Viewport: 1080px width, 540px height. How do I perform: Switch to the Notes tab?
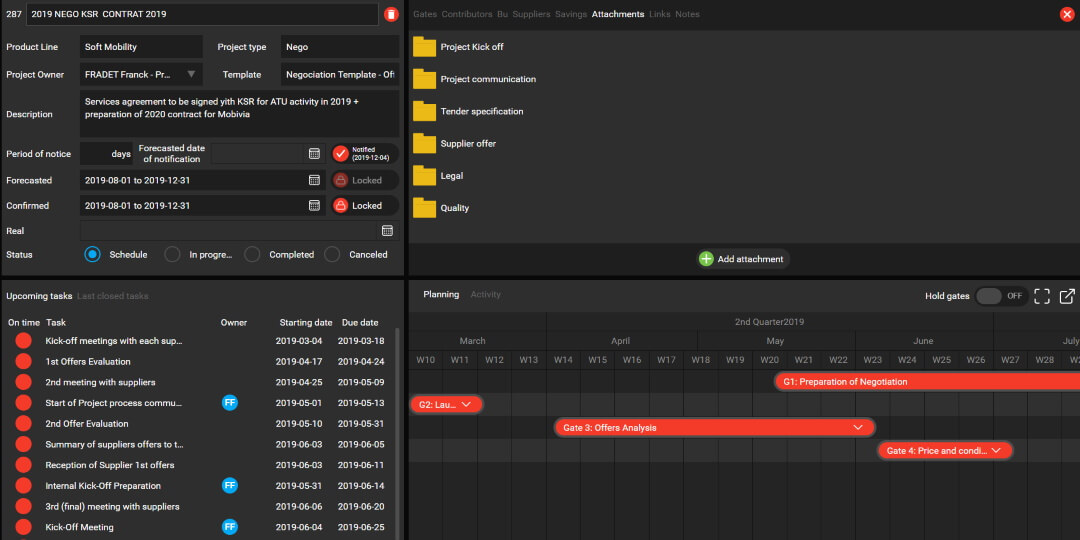pyautogui.click(x=687, y=14)
